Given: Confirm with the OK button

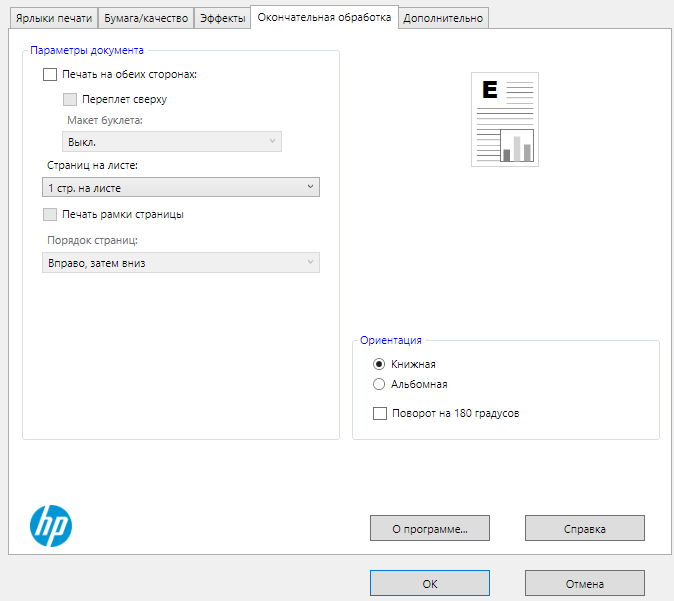Looking at the screenshot, I should 429,583.
